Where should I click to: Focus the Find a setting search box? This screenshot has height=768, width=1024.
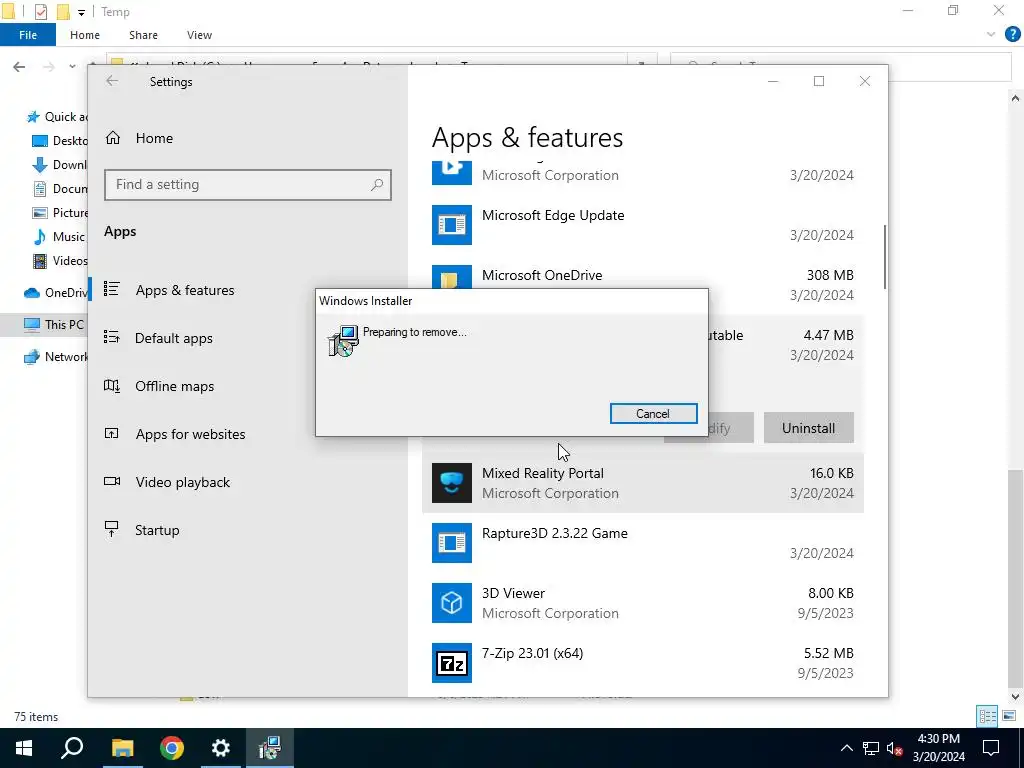coord(248,185)
